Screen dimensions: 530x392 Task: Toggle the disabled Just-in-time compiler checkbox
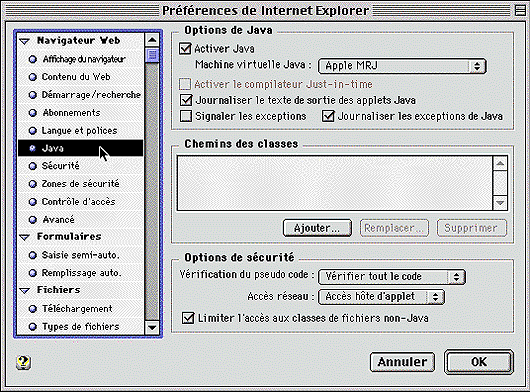click(x=185, y=84)
